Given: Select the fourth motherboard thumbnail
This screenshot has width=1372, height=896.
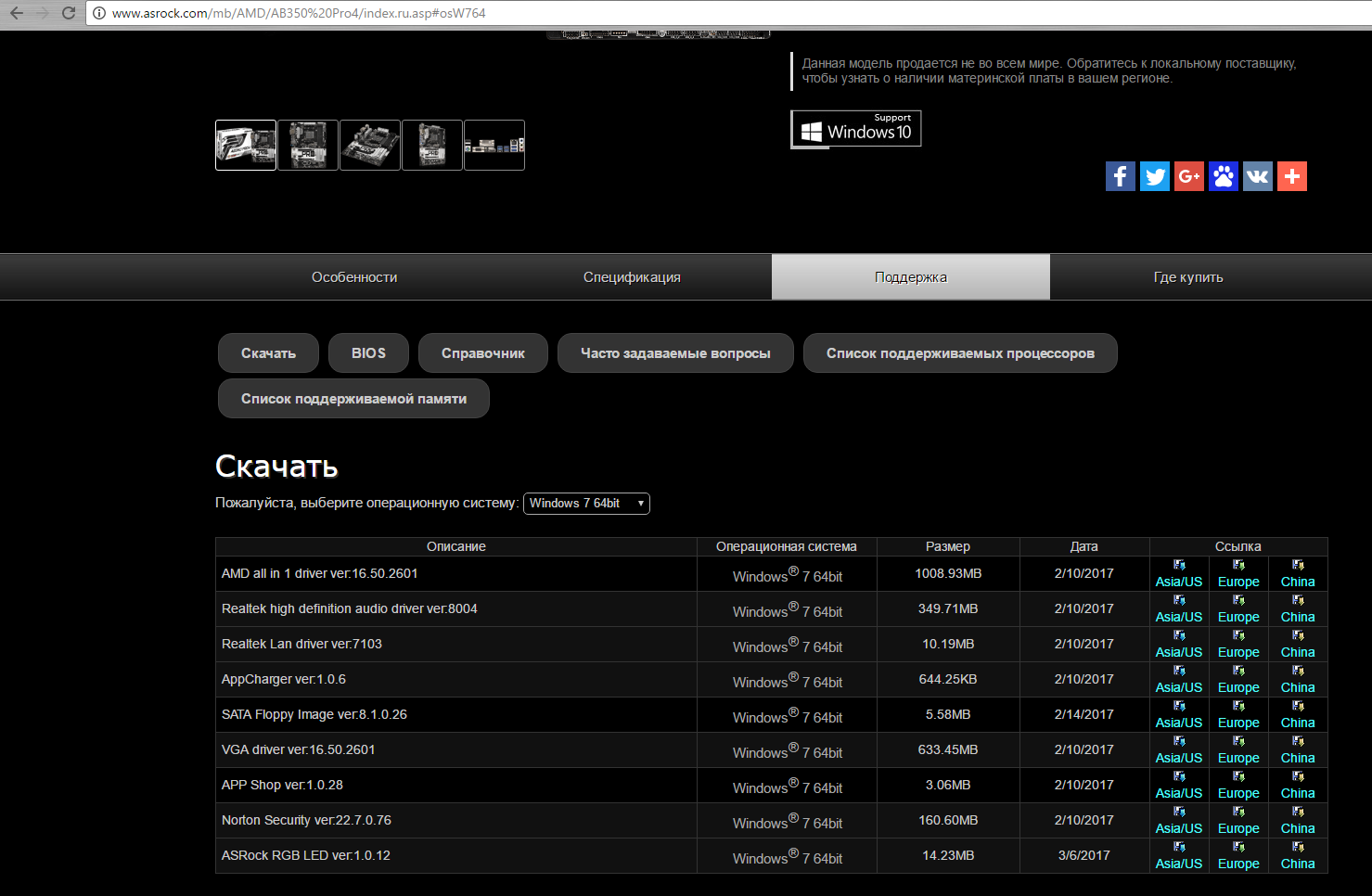Looking at the screenshot, I should click(432, 145).
